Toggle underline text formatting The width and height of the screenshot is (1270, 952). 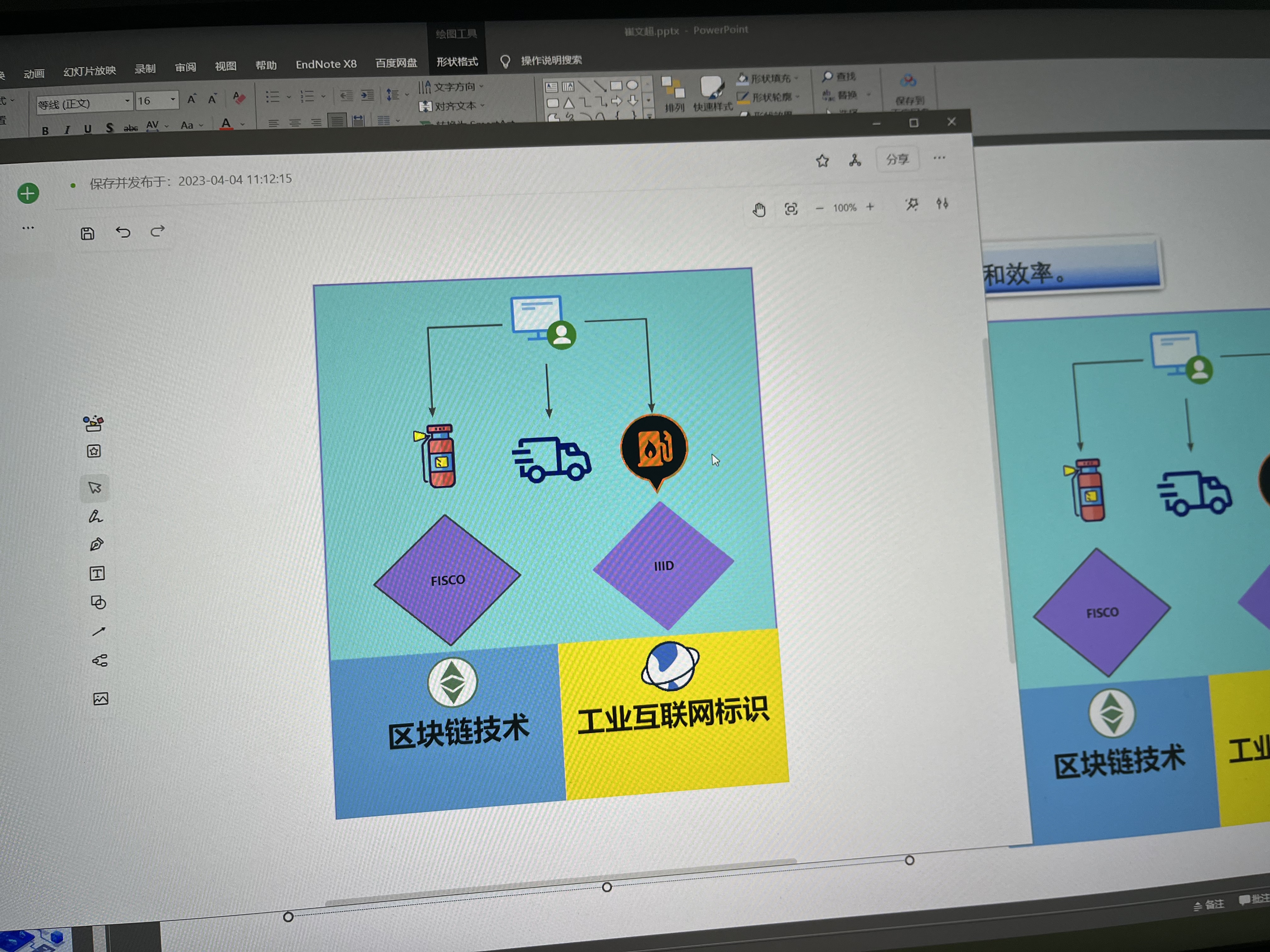(87, 129)
